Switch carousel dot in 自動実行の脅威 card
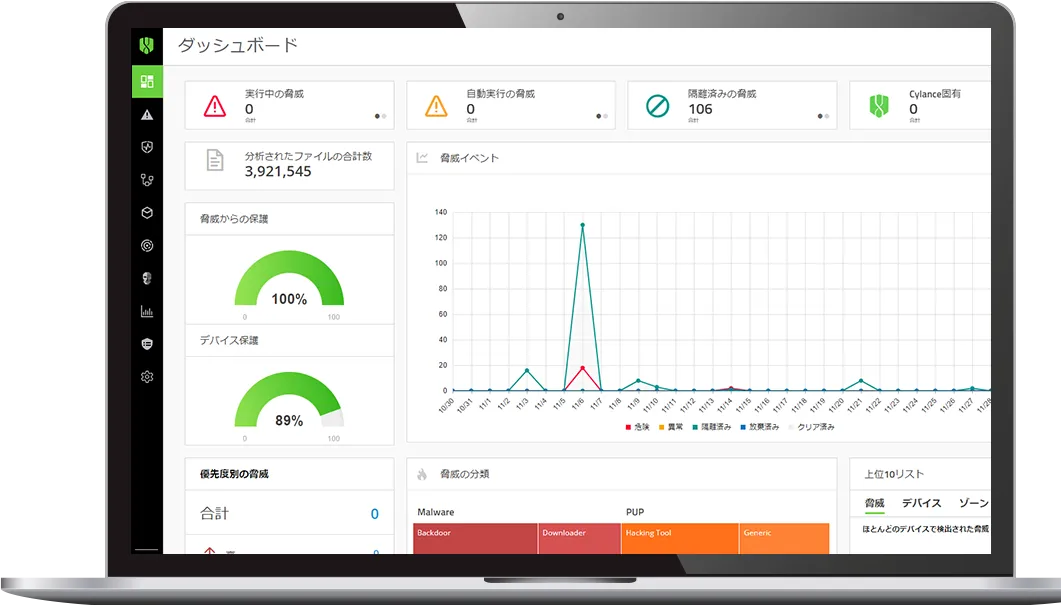The image size is (1061, 606). tap(605, 116)
